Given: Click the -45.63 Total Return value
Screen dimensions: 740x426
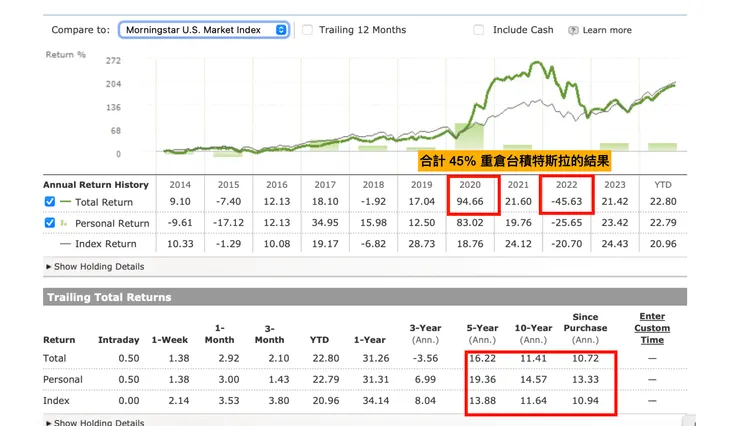Looking at the screenshot, I should (566, 201).
